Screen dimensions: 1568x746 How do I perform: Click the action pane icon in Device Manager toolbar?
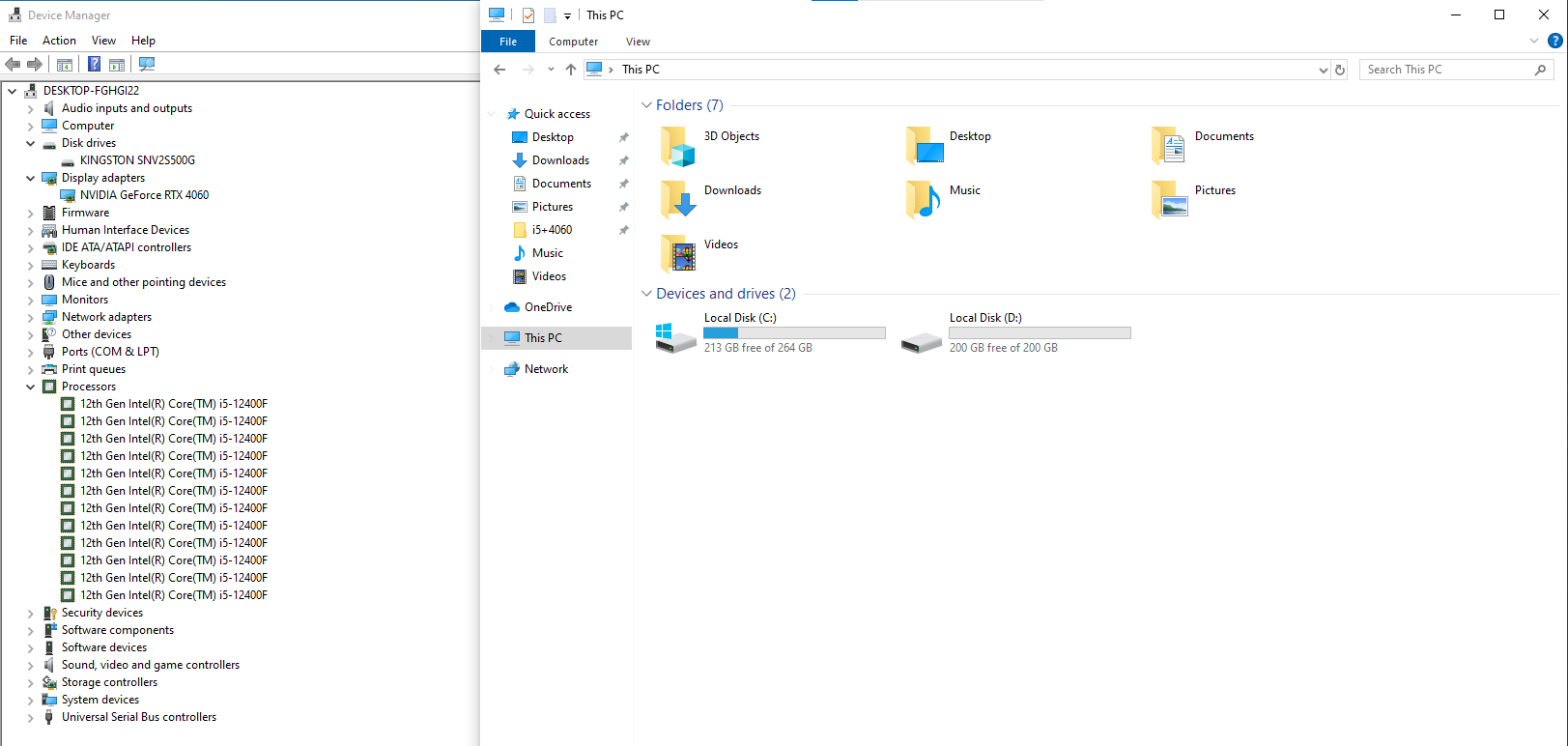(117, 65)
